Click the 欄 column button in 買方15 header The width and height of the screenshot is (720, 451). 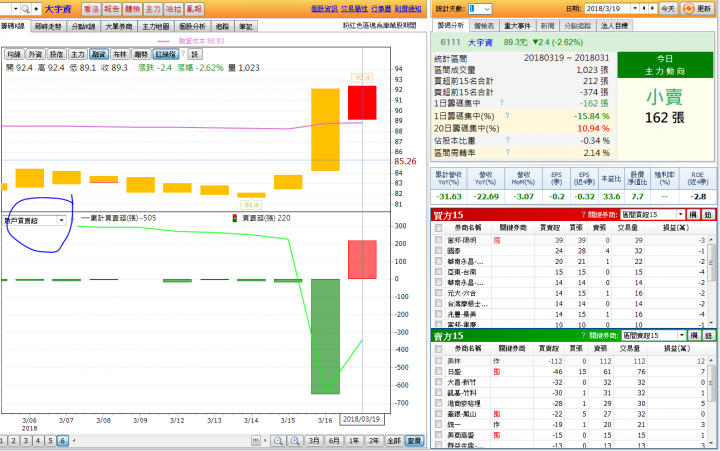click(693, 214)
